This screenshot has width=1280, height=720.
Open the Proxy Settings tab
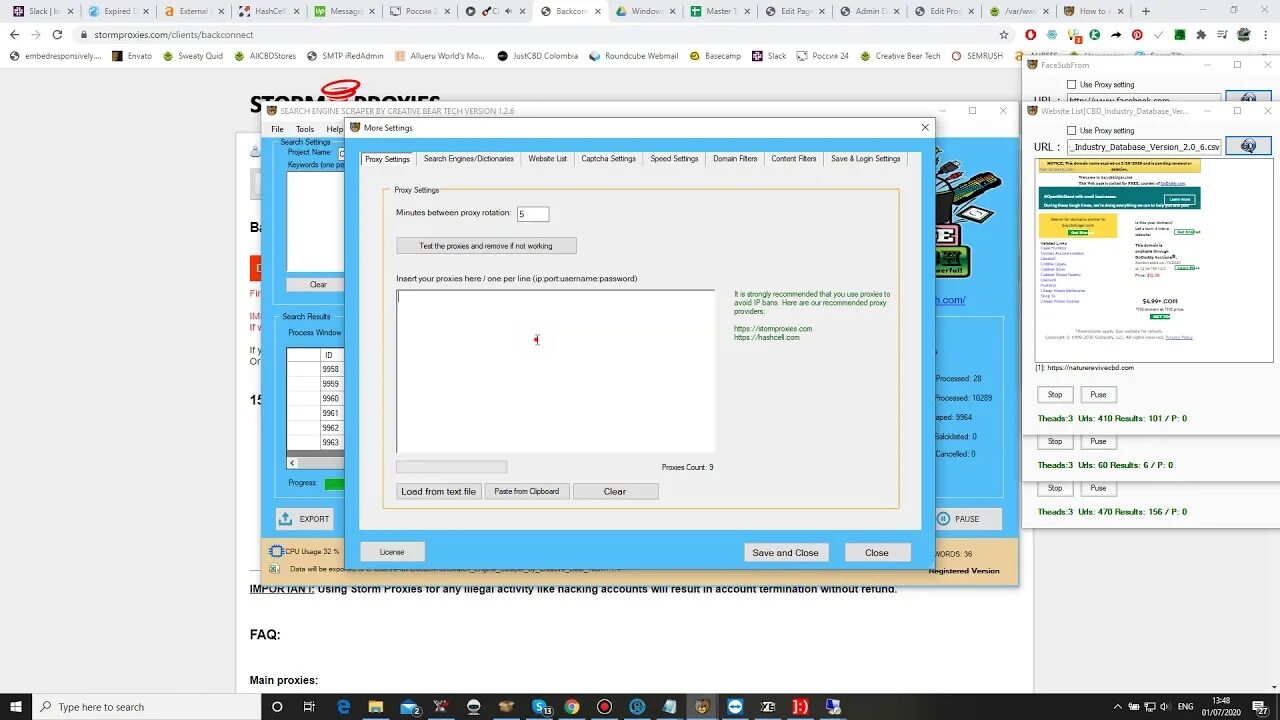point(387,159)
